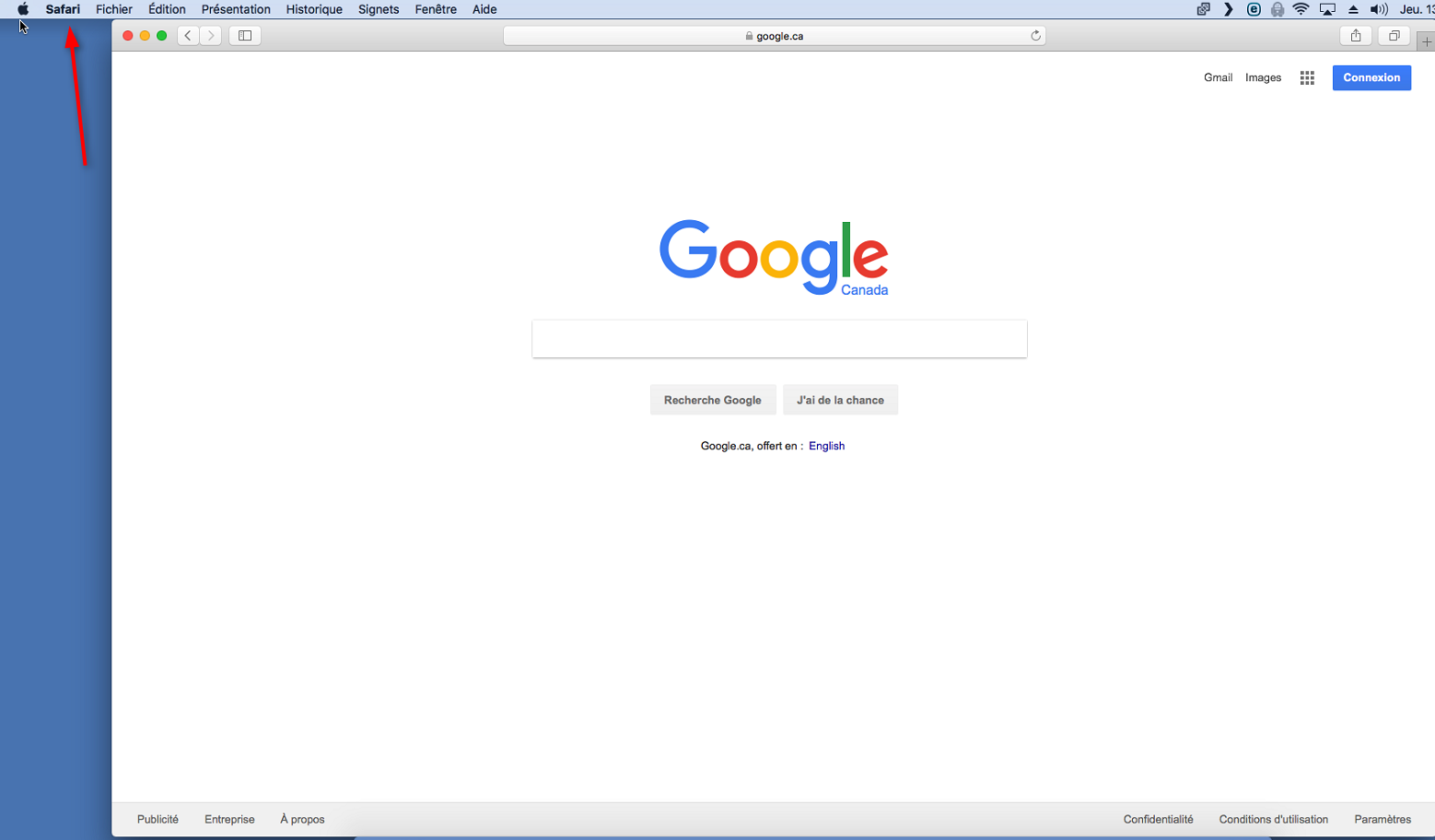Click the google.ca address bar
Image resolution: width=1435 pixels, height=840 pixels.
point(774,36)
